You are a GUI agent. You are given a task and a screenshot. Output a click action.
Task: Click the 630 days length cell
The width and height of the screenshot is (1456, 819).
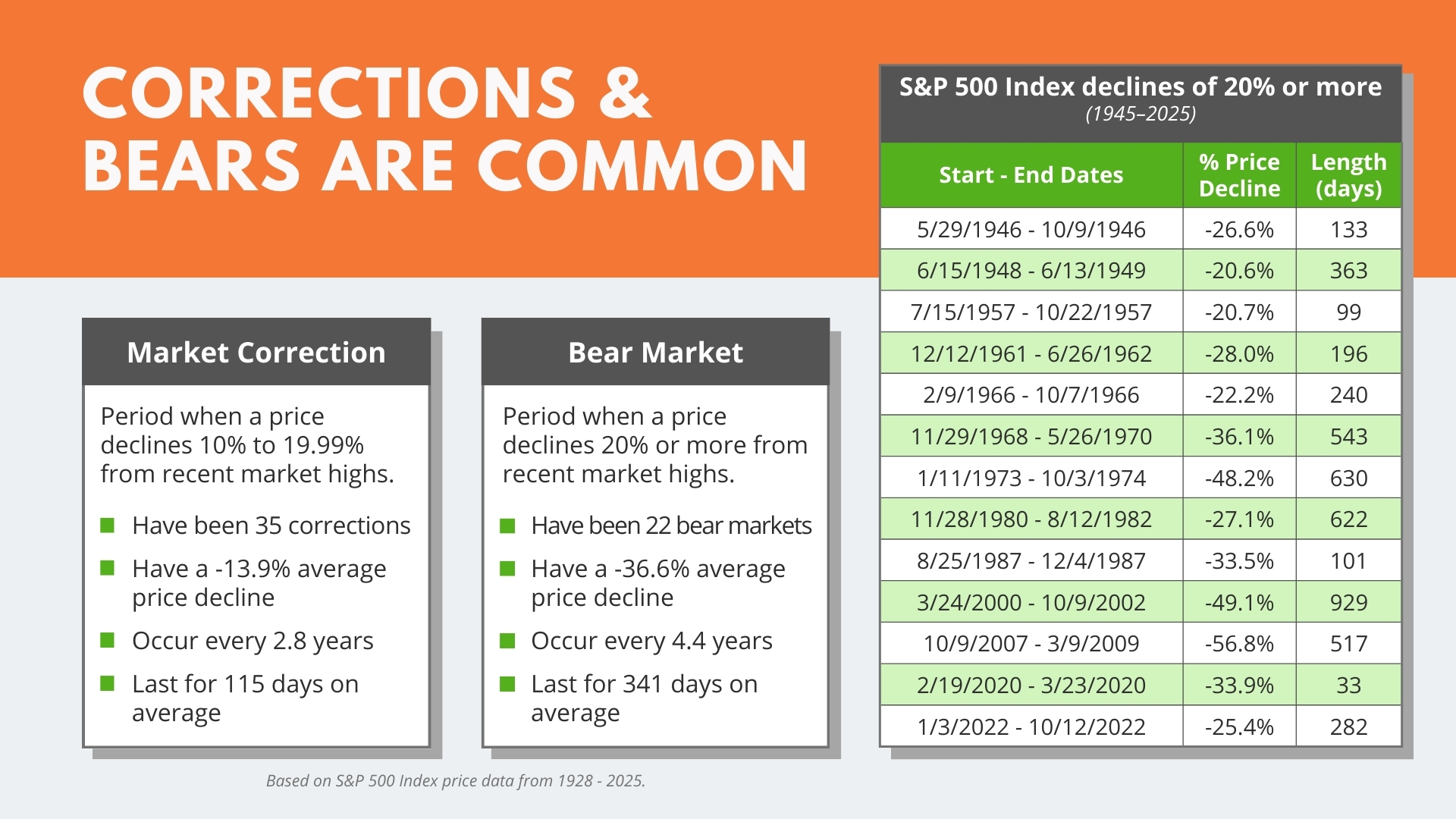pyautogui.click(x=1348, y=478)
